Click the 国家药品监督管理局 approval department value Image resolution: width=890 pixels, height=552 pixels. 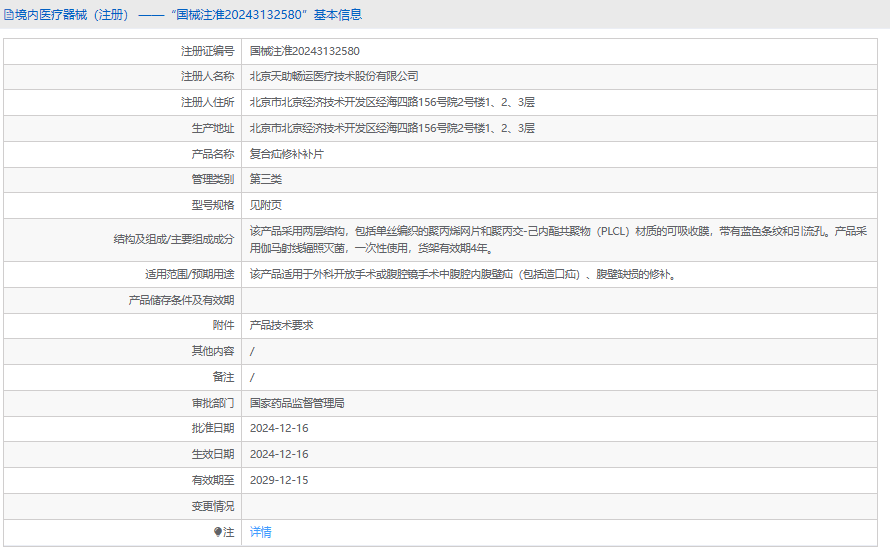tap(297, 403)
